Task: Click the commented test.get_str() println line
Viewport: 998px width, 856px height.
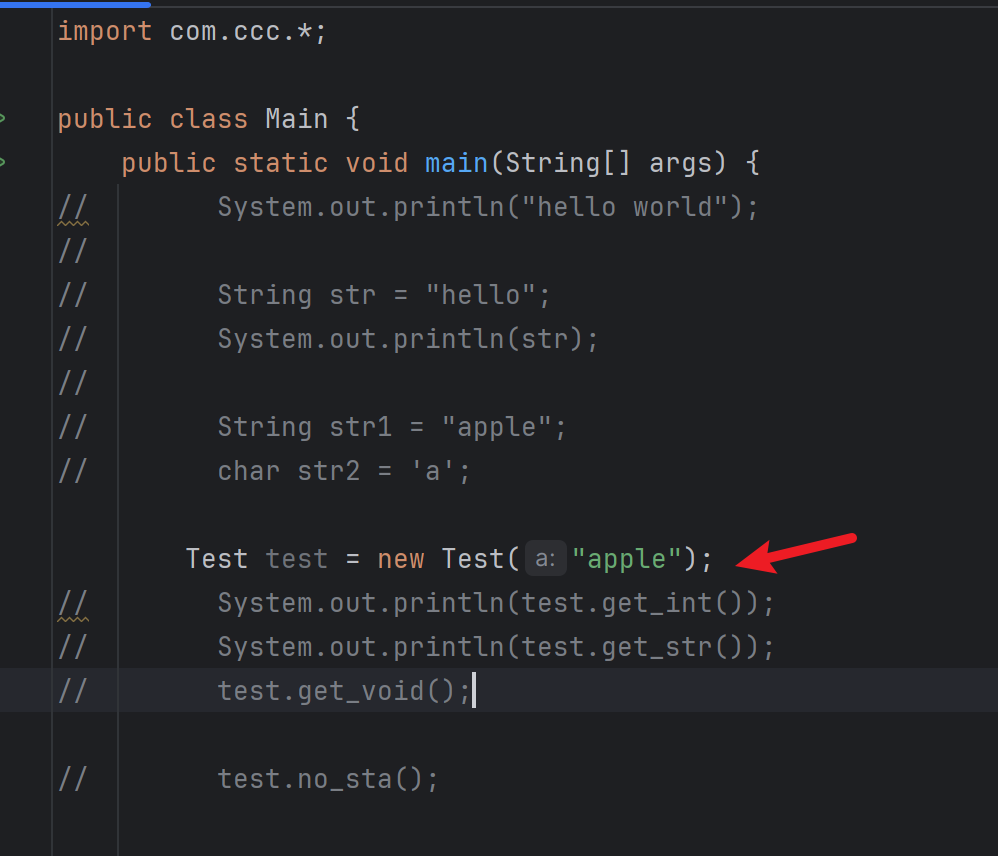Action: pyautogui.click(x=495, y=647)
